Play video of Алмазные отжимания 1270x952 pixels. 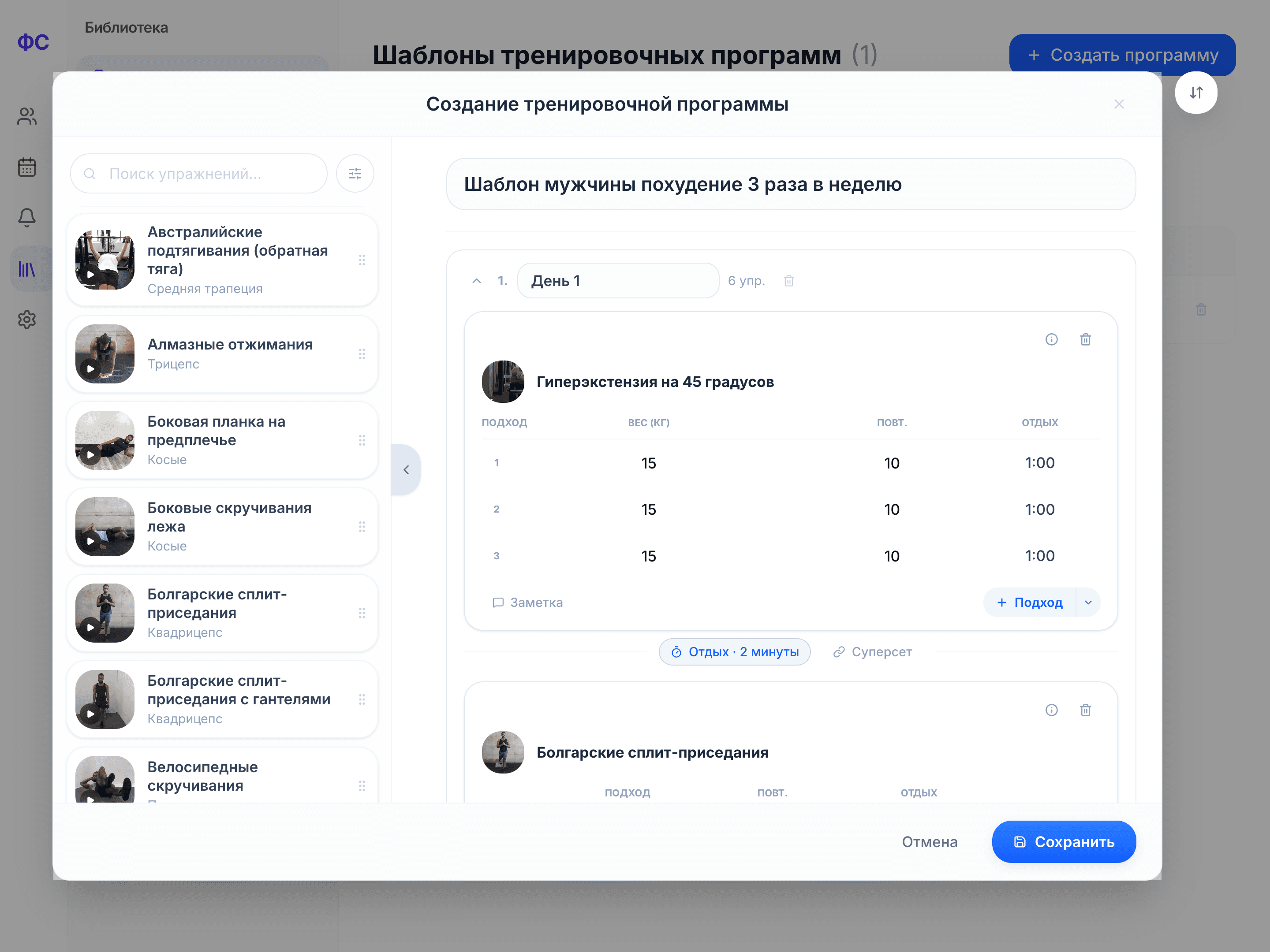(x=90, y=368)
